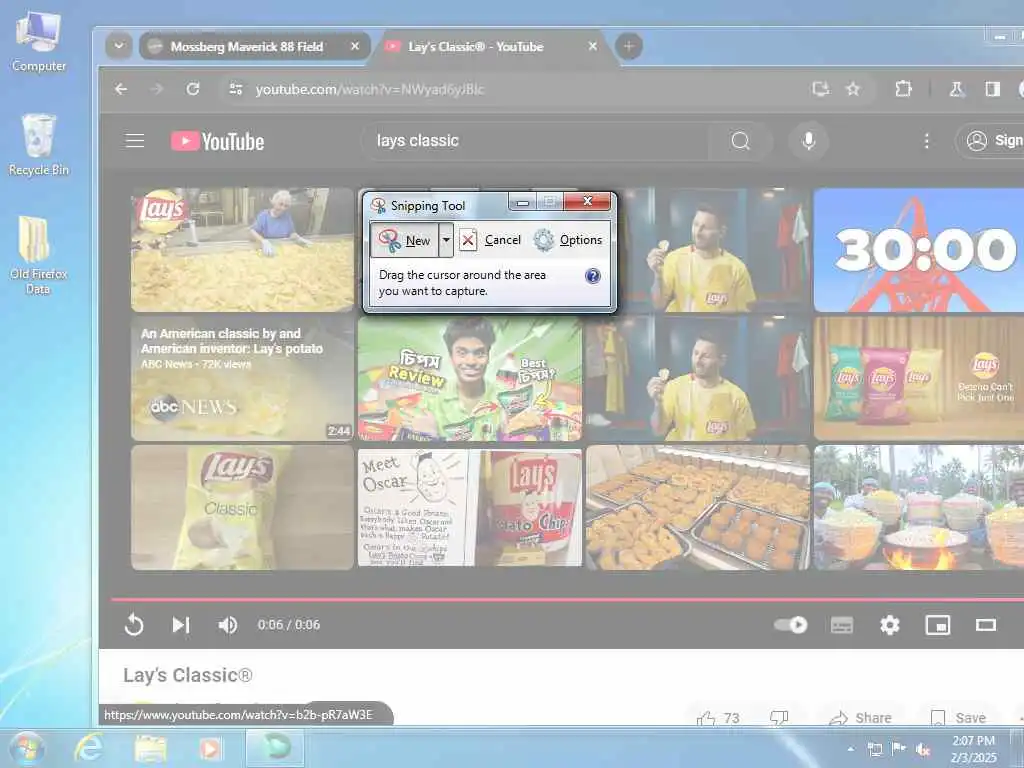
Task: Toggle subtitles/closed captions
Action: [x=841, y=625]
